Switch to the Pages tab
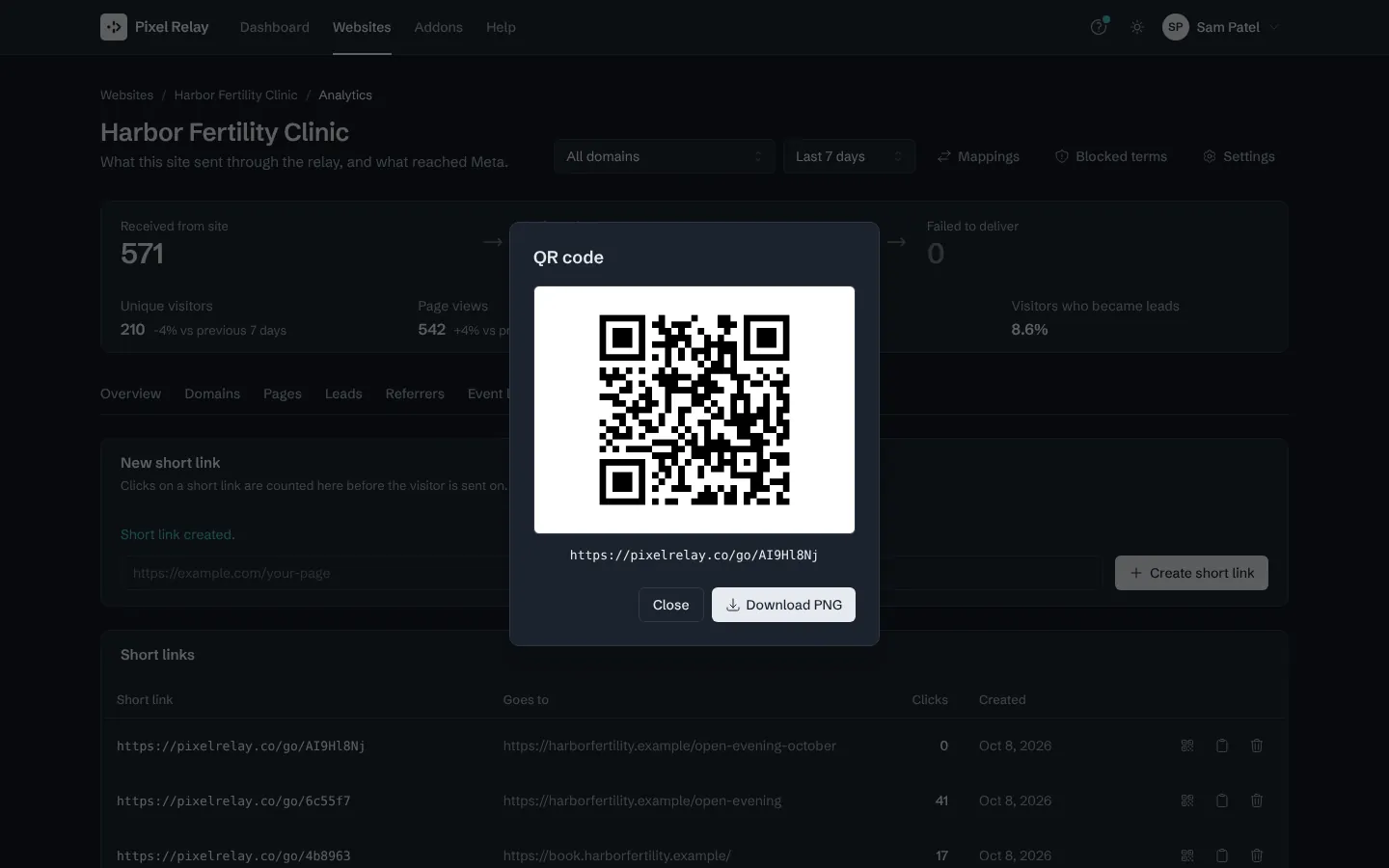Screen dimensions: 1389x868 coord(283,393)
